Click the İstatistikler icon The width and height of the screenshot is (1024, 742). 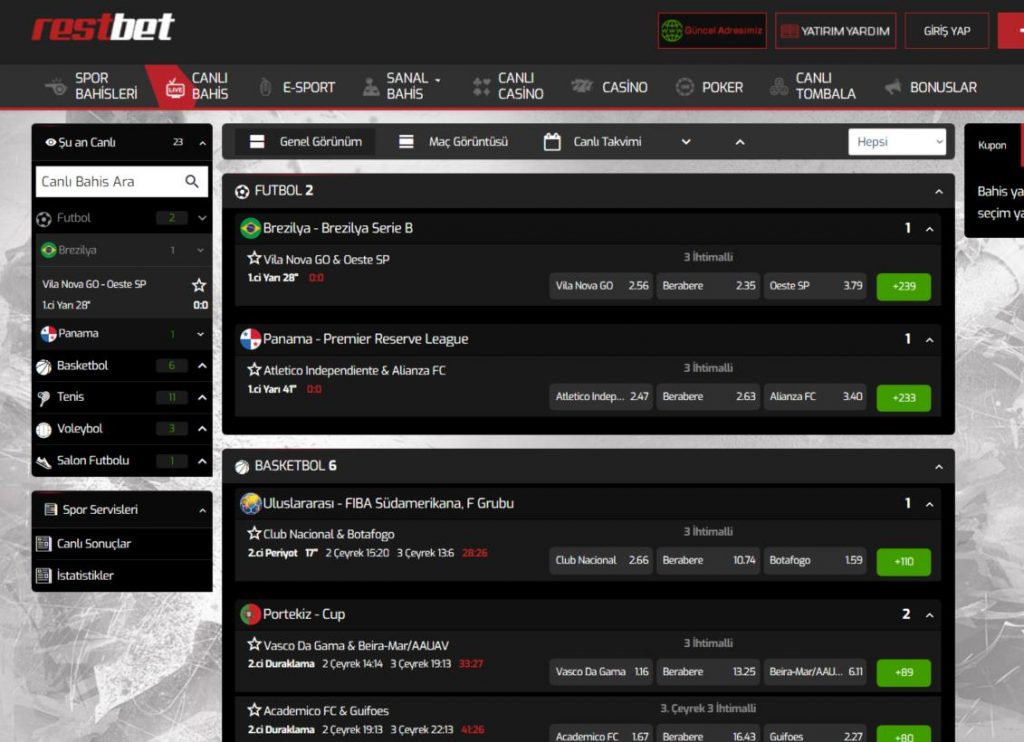click(x=44, y=575)
